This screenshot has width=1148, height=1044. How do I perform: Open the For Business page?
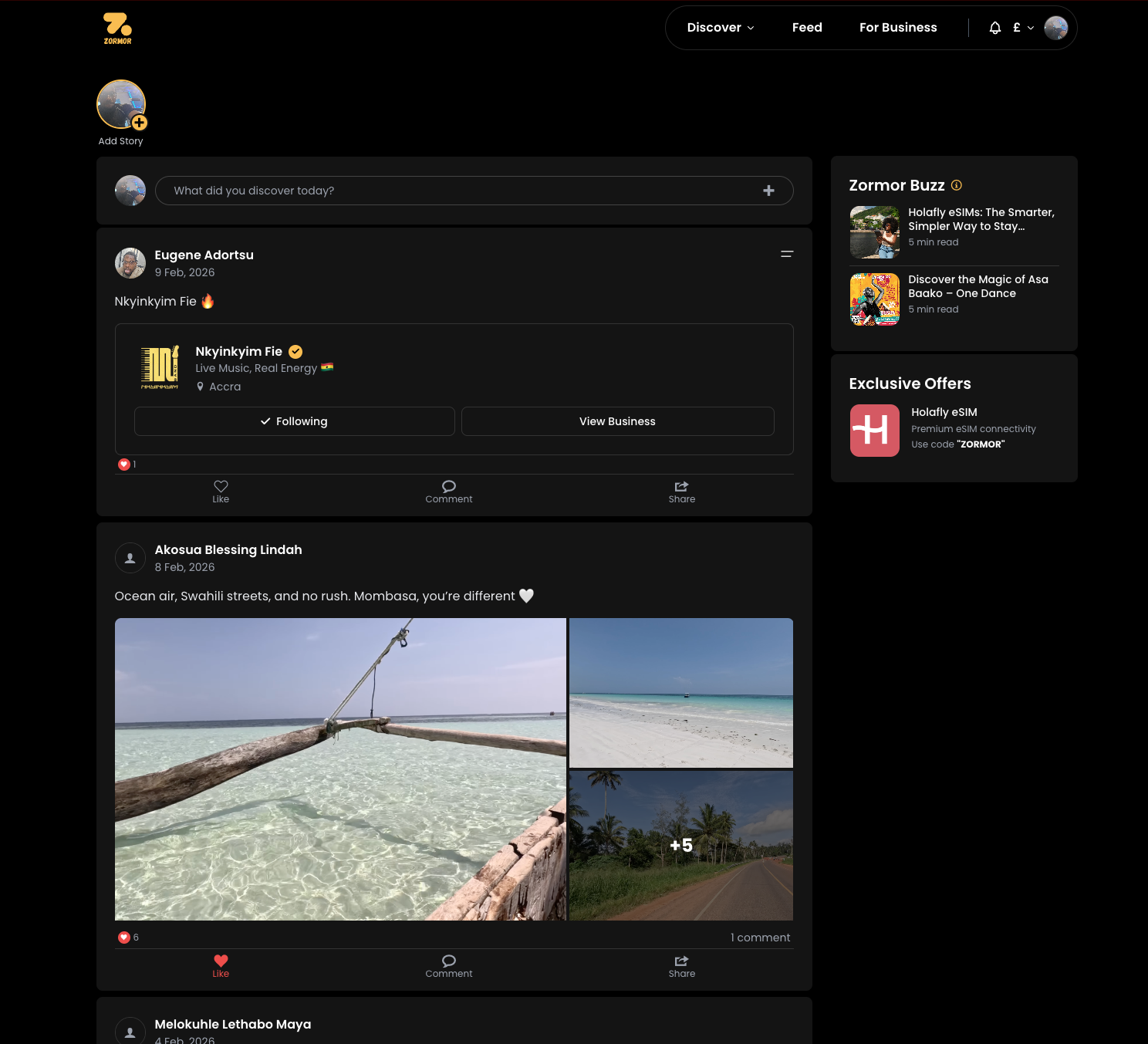898,28
